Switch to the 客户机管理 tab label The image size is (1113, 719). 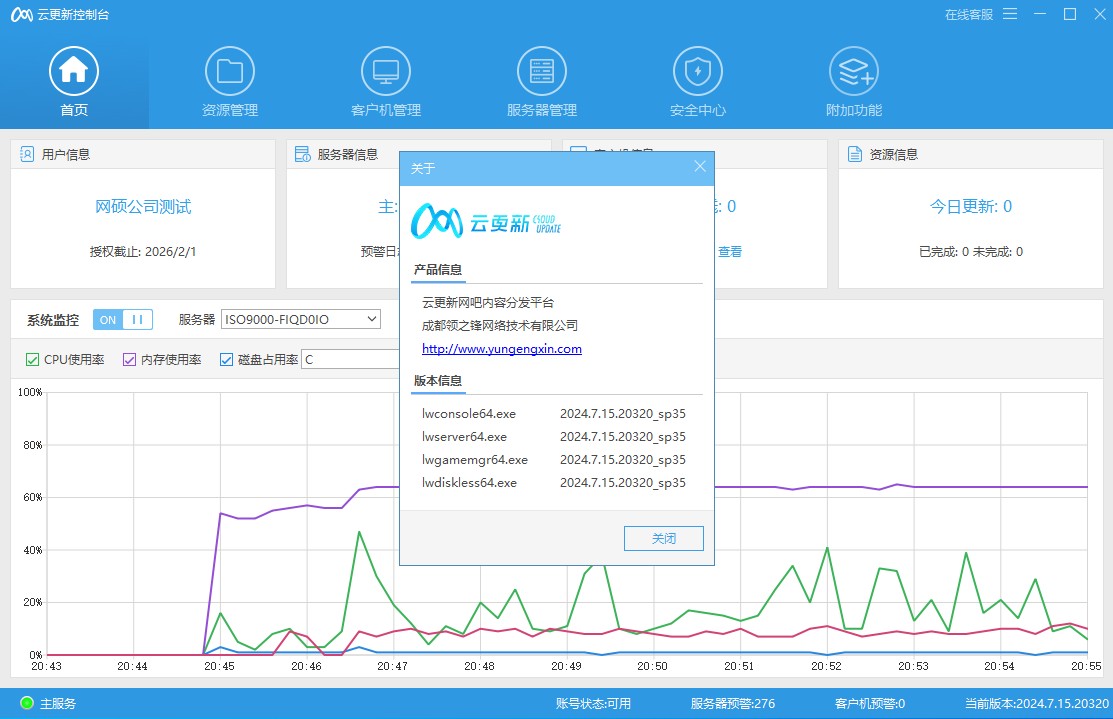(x=386, y=110)
